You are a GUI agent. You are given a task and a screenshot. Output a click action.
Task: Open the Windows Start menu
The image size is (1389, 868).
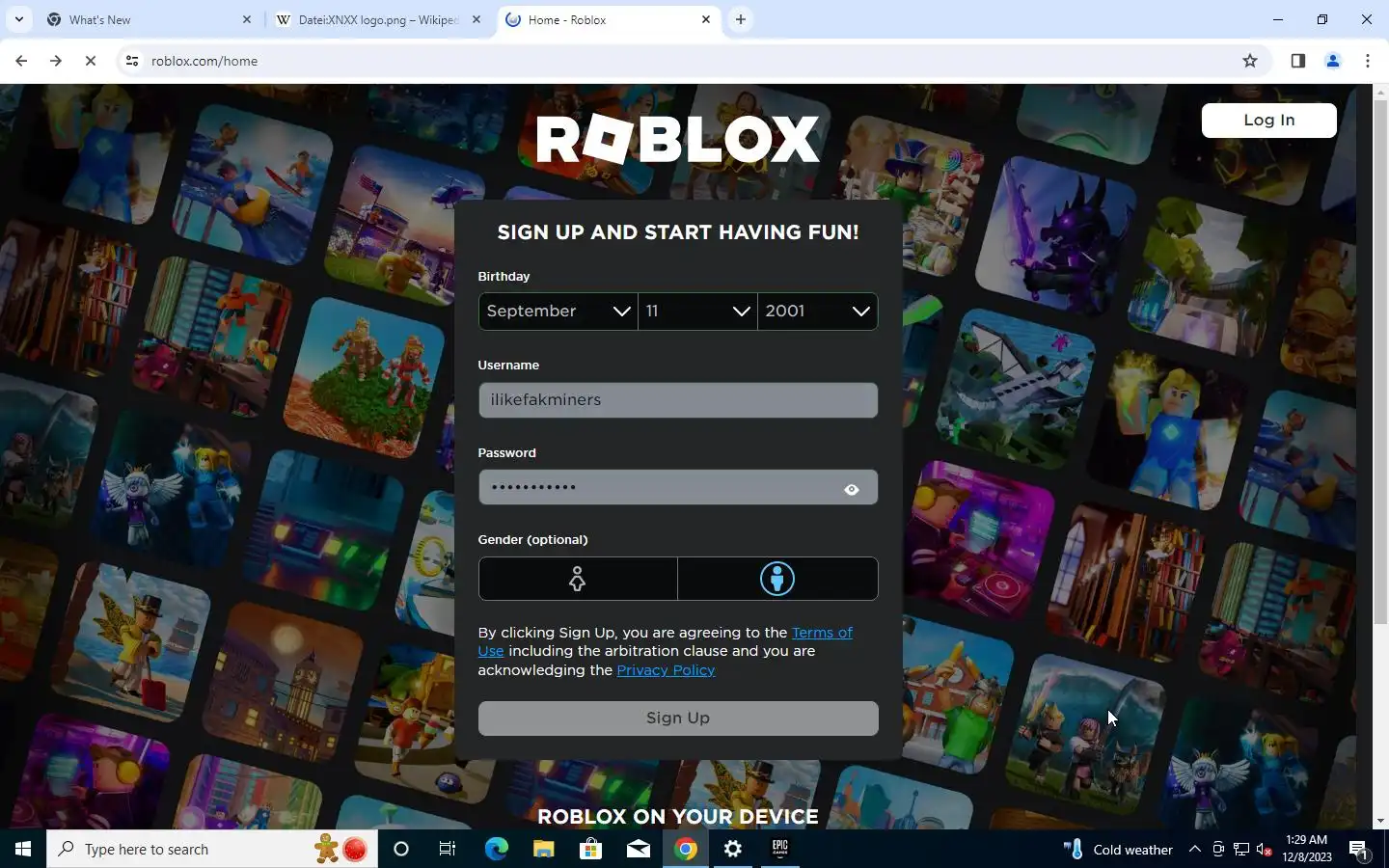(23, 849)
